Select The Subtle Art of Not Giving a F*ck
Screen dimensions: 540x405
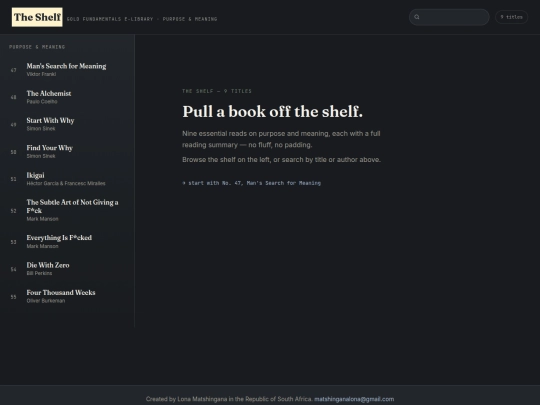tap(67, 210)
